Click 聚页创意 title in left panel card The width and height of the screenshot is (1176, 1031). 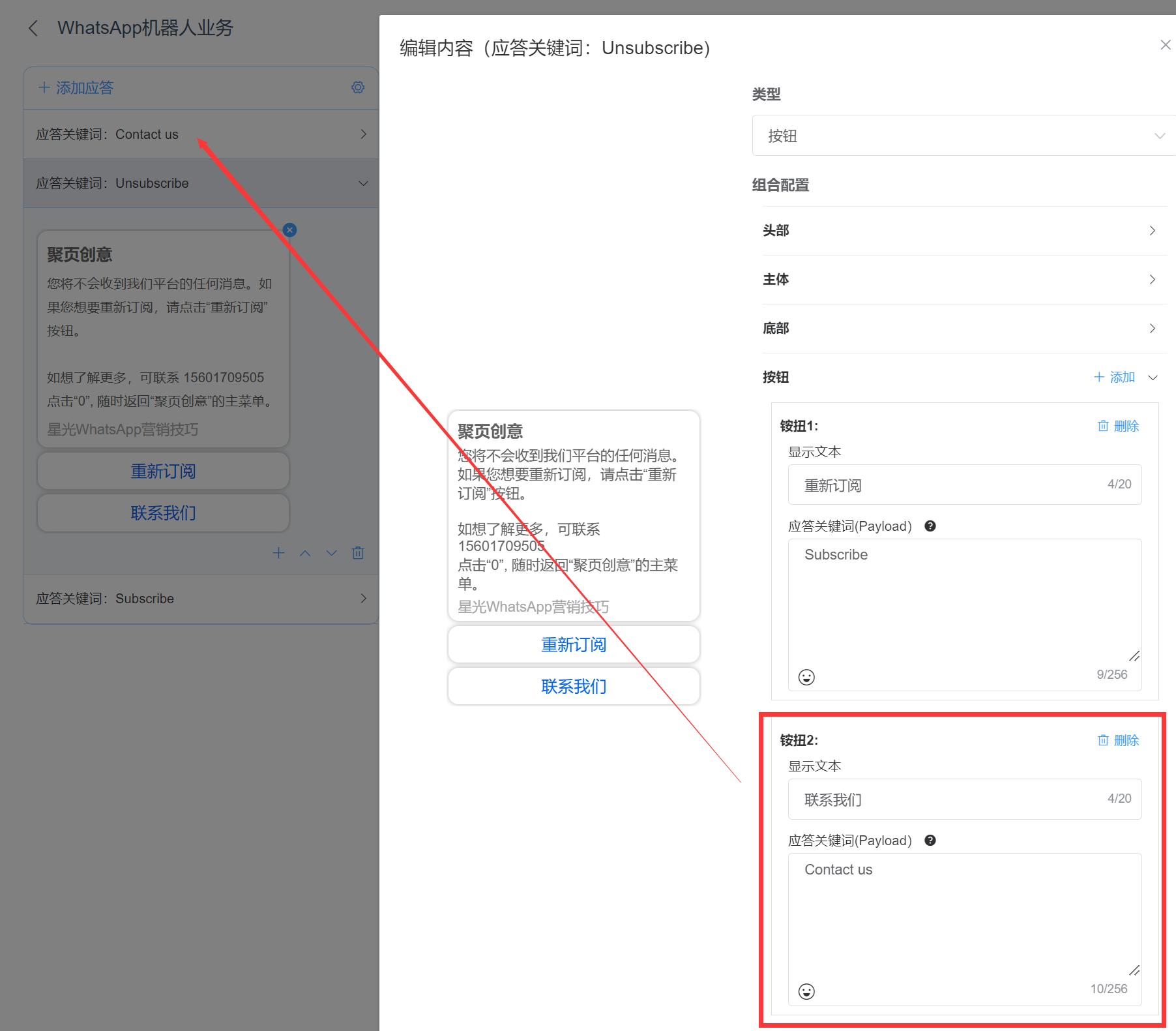(x=80, y=254)
